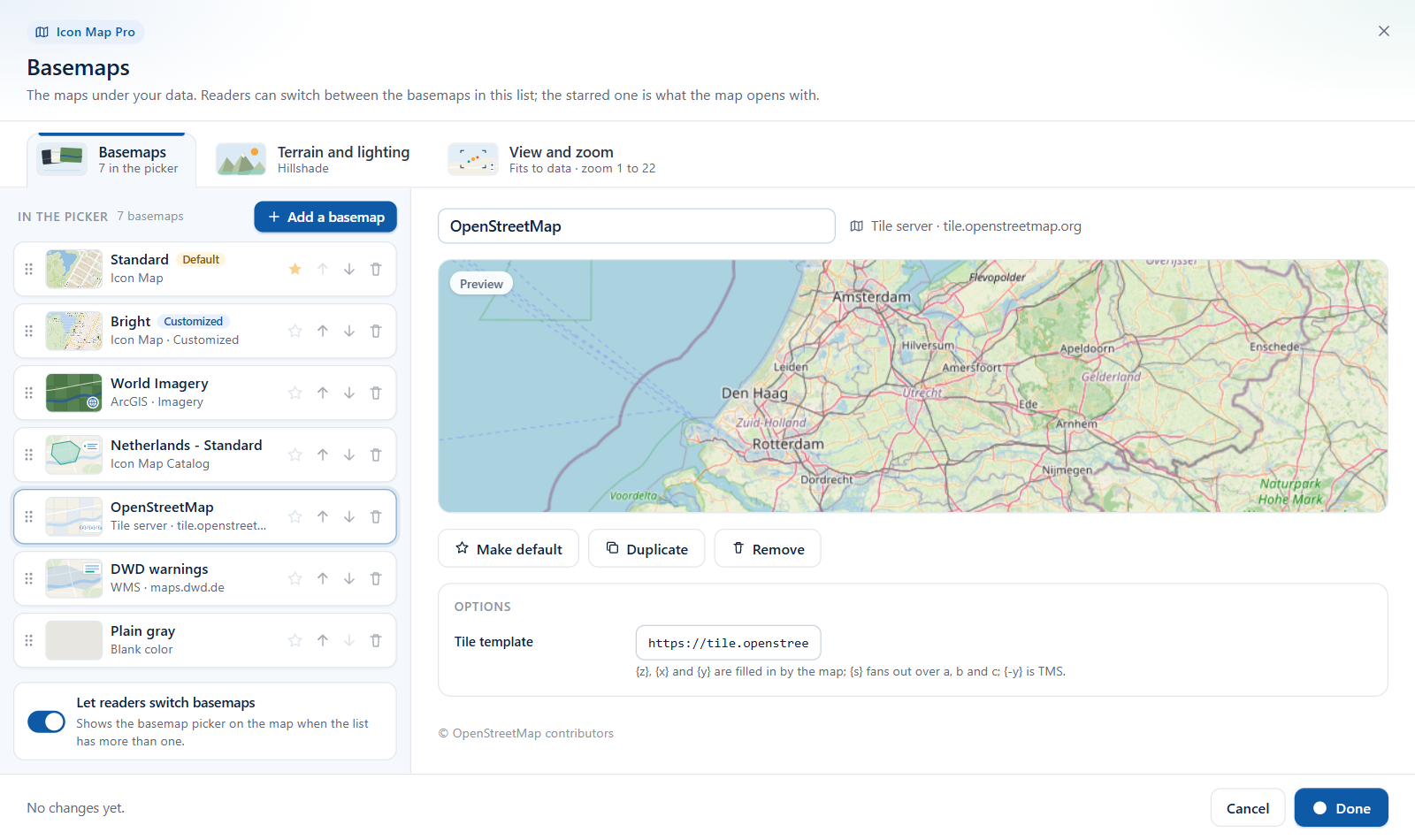Open the Basemaps tab
Viewport: 1415px width, 840px height.
tap(111, 160)
